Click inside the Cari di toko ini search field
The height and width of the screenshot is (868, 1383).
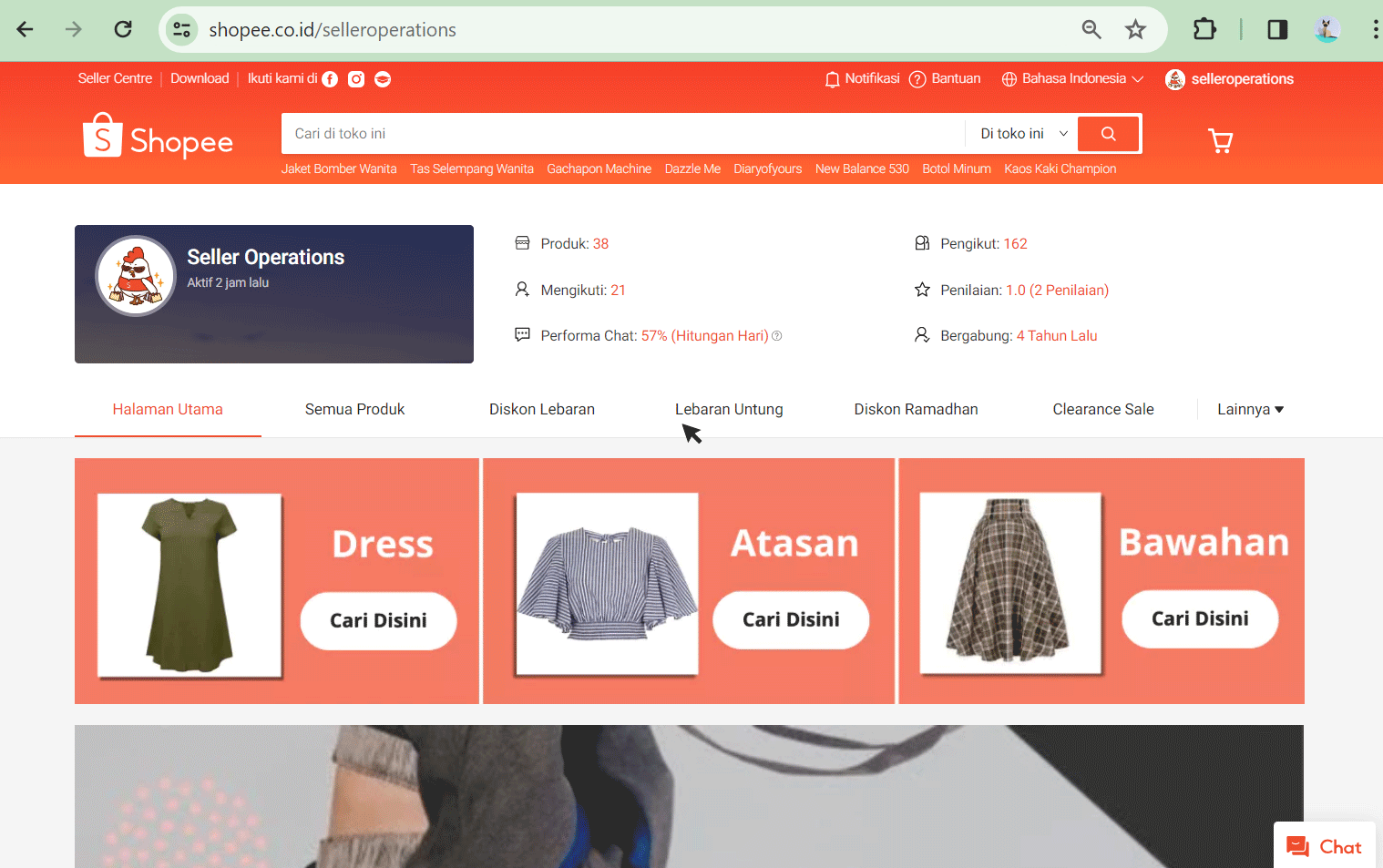coord(547,133)
